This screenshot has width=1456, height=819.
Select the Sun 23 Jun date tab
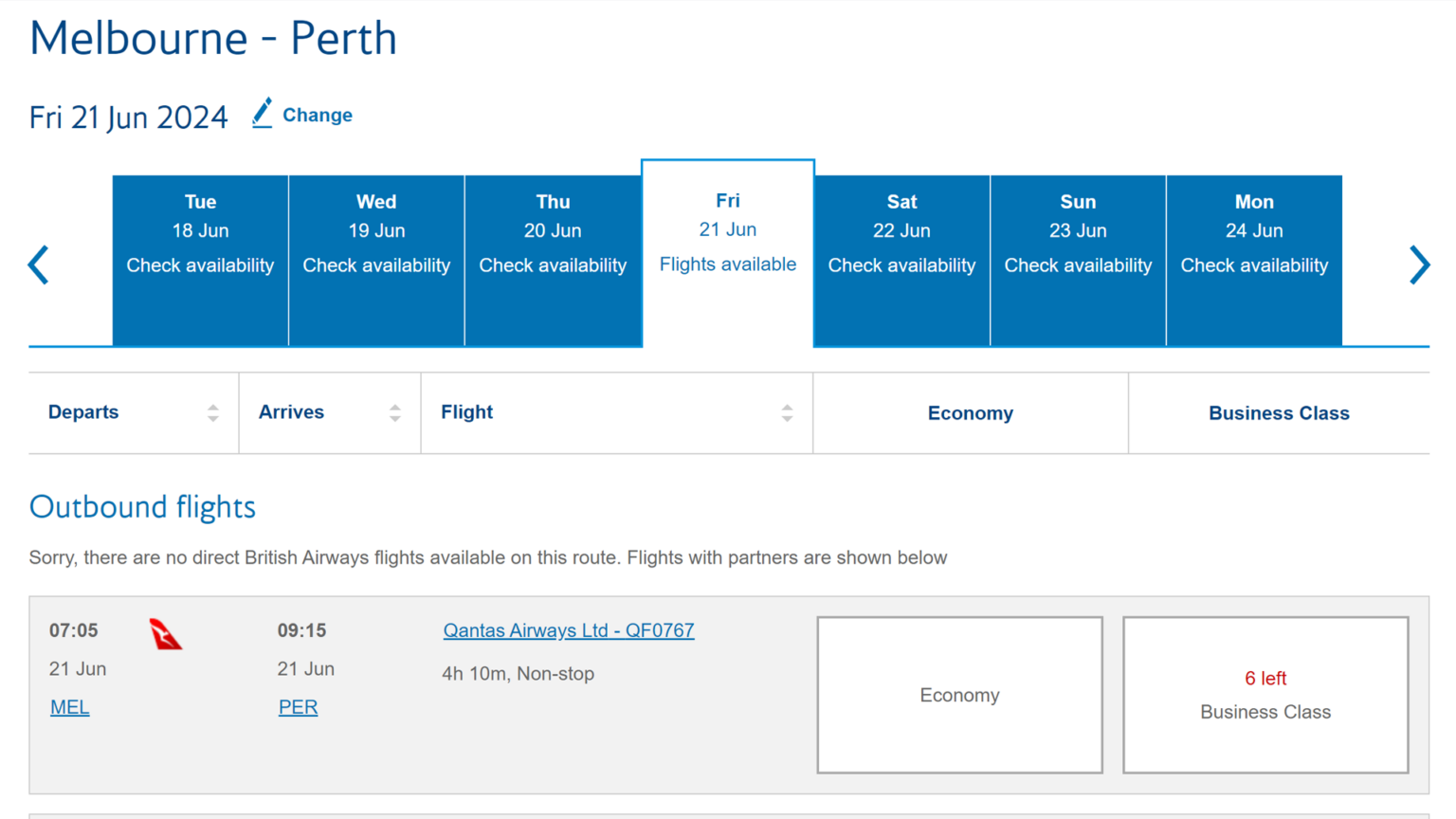click(1078, 232)
